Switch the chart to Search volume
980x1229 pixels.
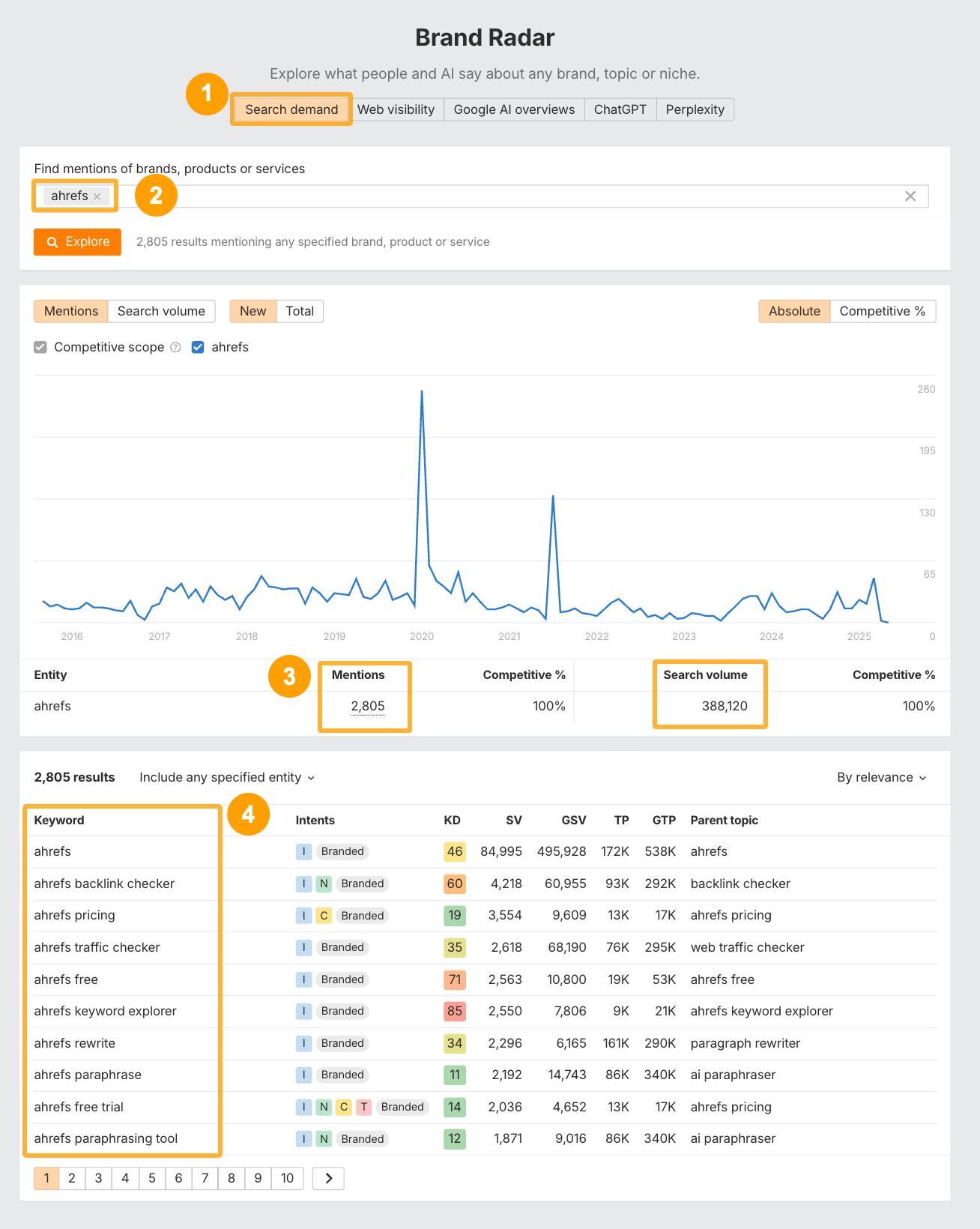coord(161,311)
